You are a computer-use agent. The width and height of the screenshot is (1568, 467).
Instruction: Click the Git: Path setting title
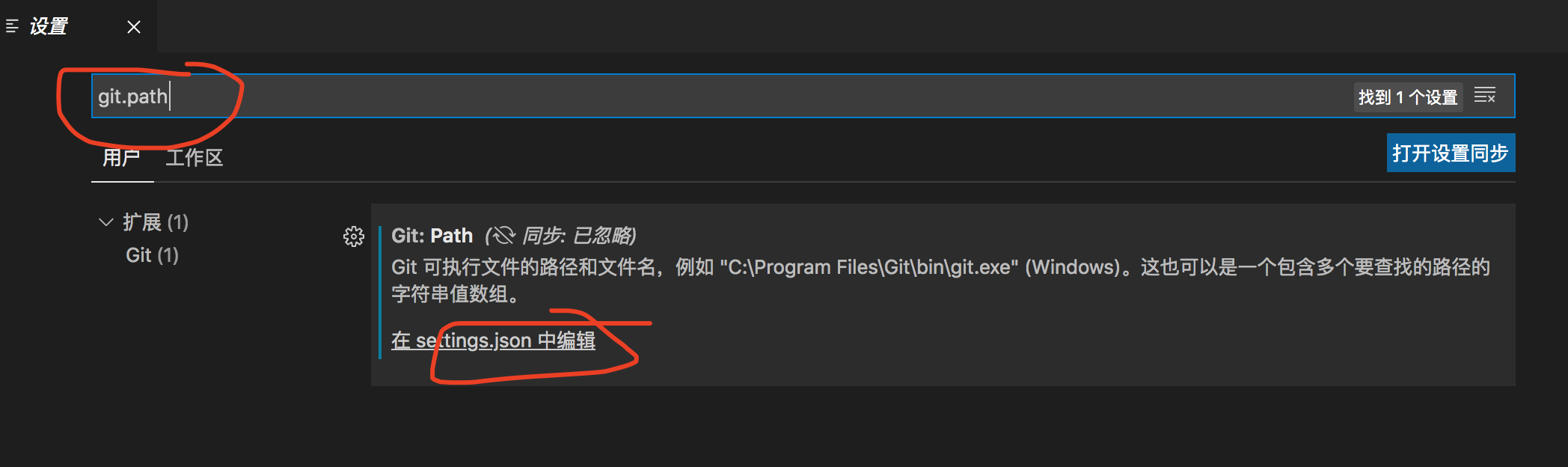coord(432,236)
